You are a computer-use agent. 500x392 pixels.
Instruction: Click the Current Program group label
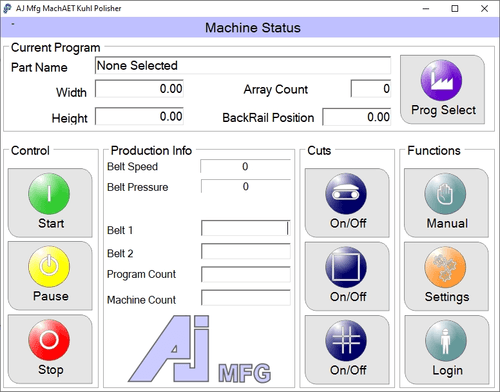click(x=55, y=48)
